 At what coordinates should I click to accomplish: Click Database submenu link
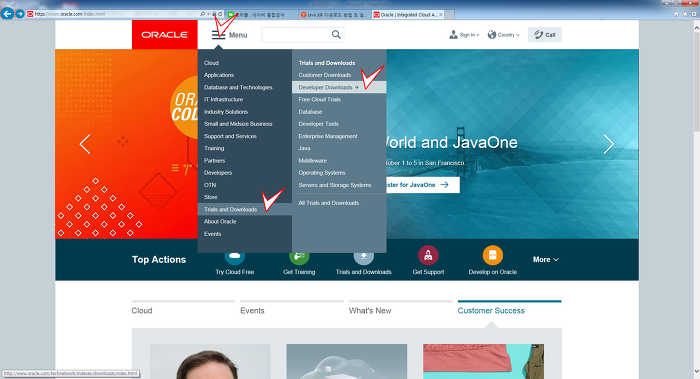coord(310,112)
